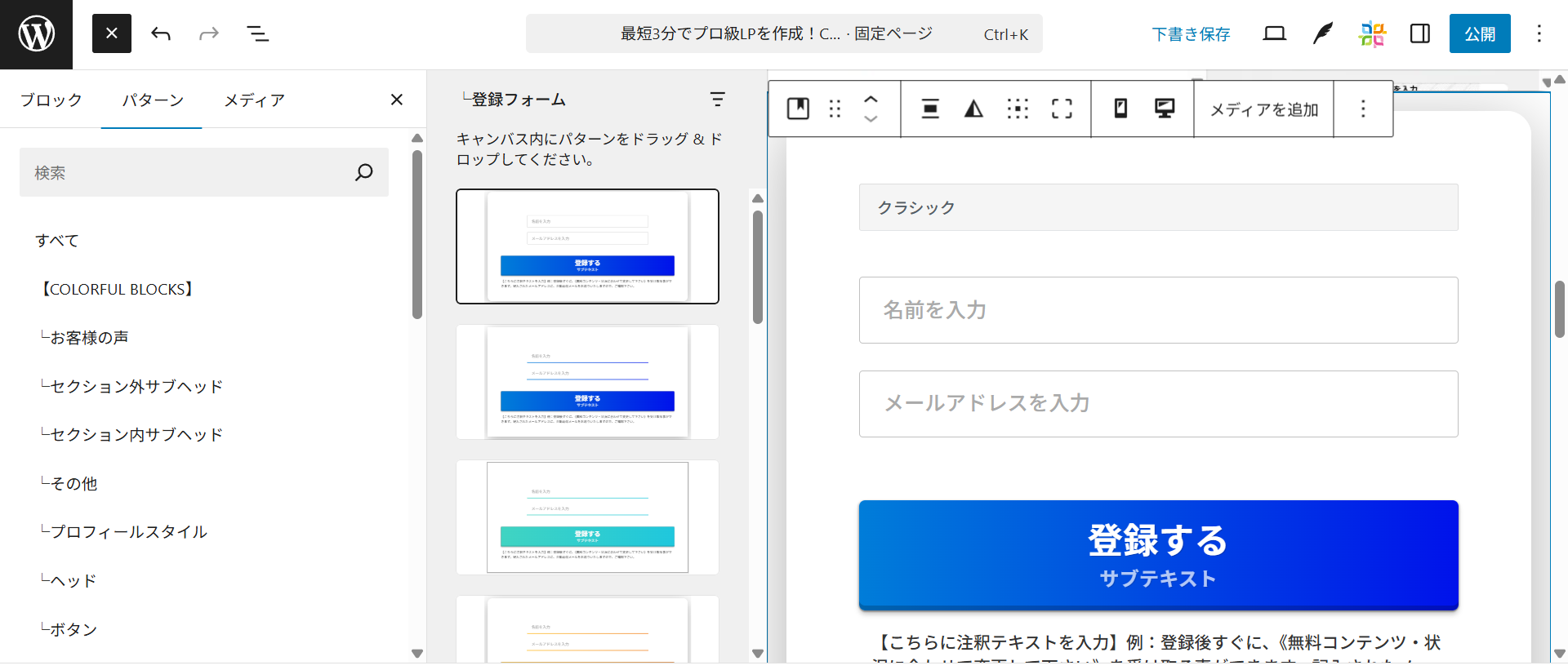
Task: Toggle full-width expand icon
Action: (x=1062, y=109)
